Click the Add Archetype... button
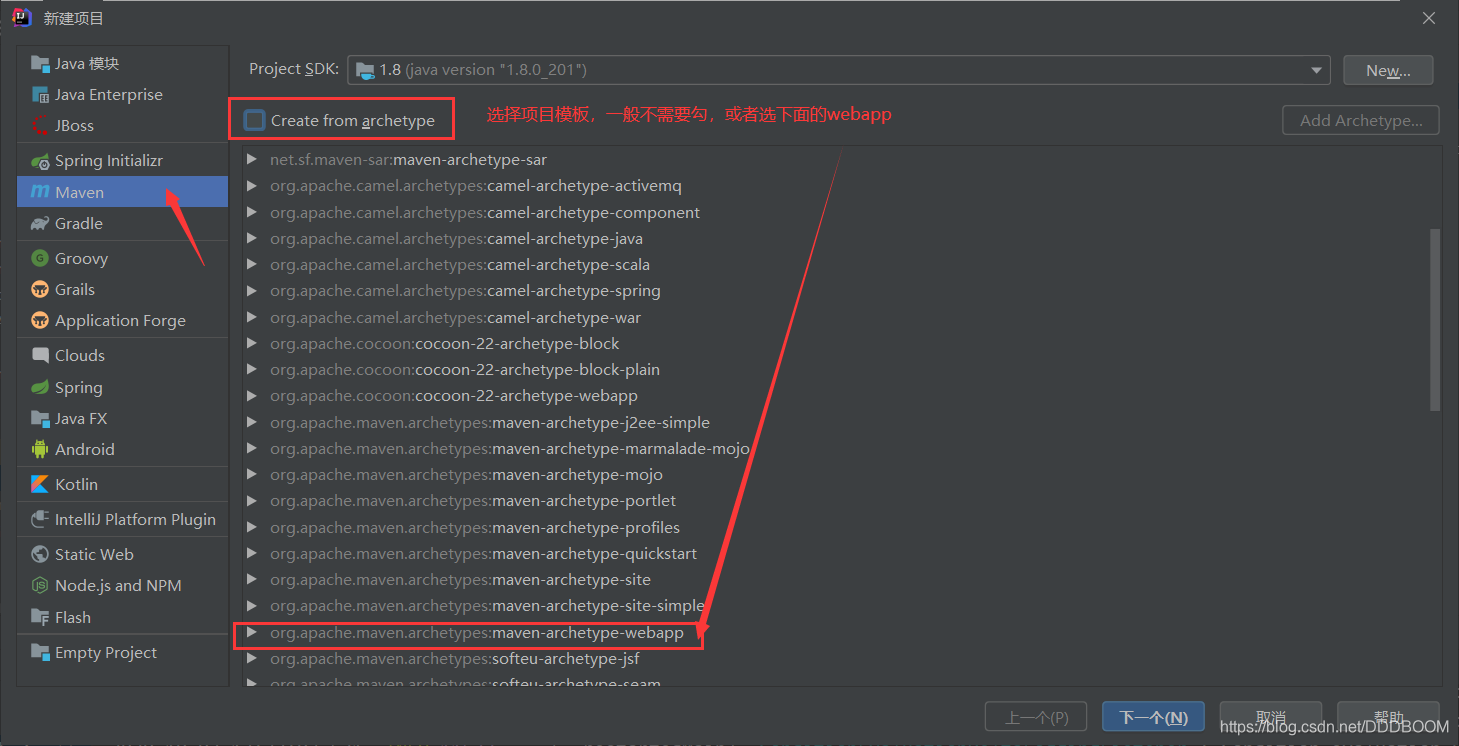1459x746 pixels. (1361, 120)
